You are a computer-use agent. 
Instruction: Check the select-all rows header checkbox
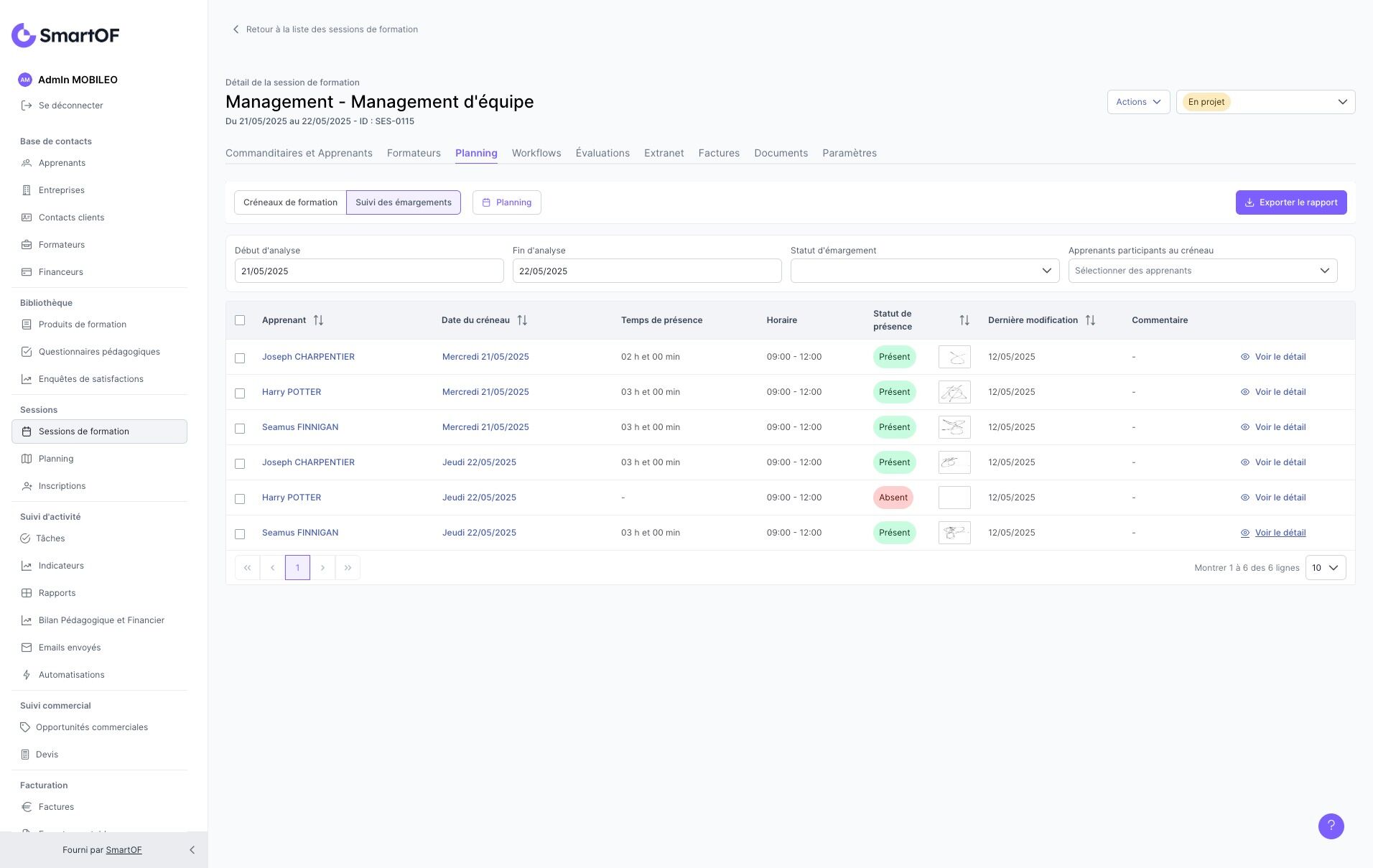pos(240,320)
